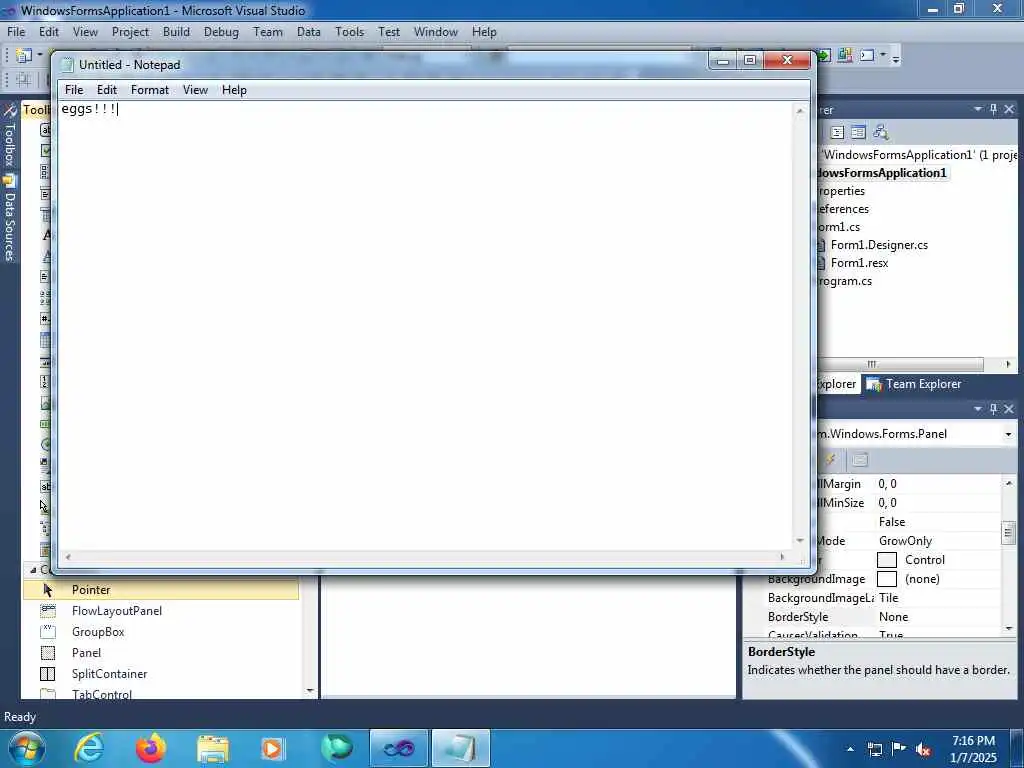This screenshot has height=768, width=1024.
Task: Select Form1.resx in Solution Explorer
Action: (859, 263)
